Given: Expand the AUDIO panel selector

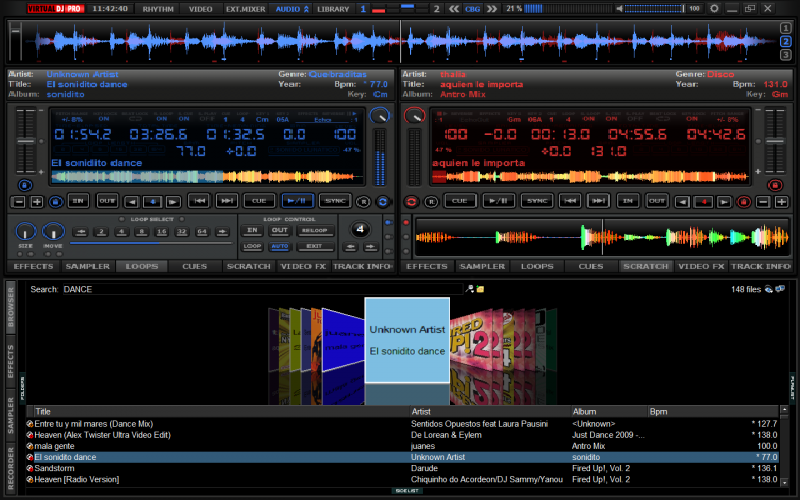Looking at the screenshot, I should (x=292, y=9).
